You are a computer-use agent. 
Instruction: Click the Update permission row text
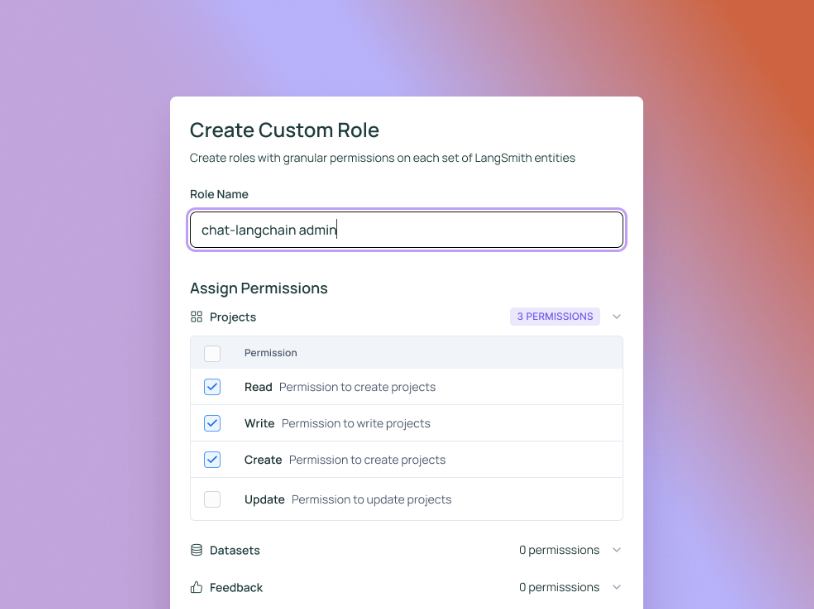pyautogui.click(x=348, y=499)
